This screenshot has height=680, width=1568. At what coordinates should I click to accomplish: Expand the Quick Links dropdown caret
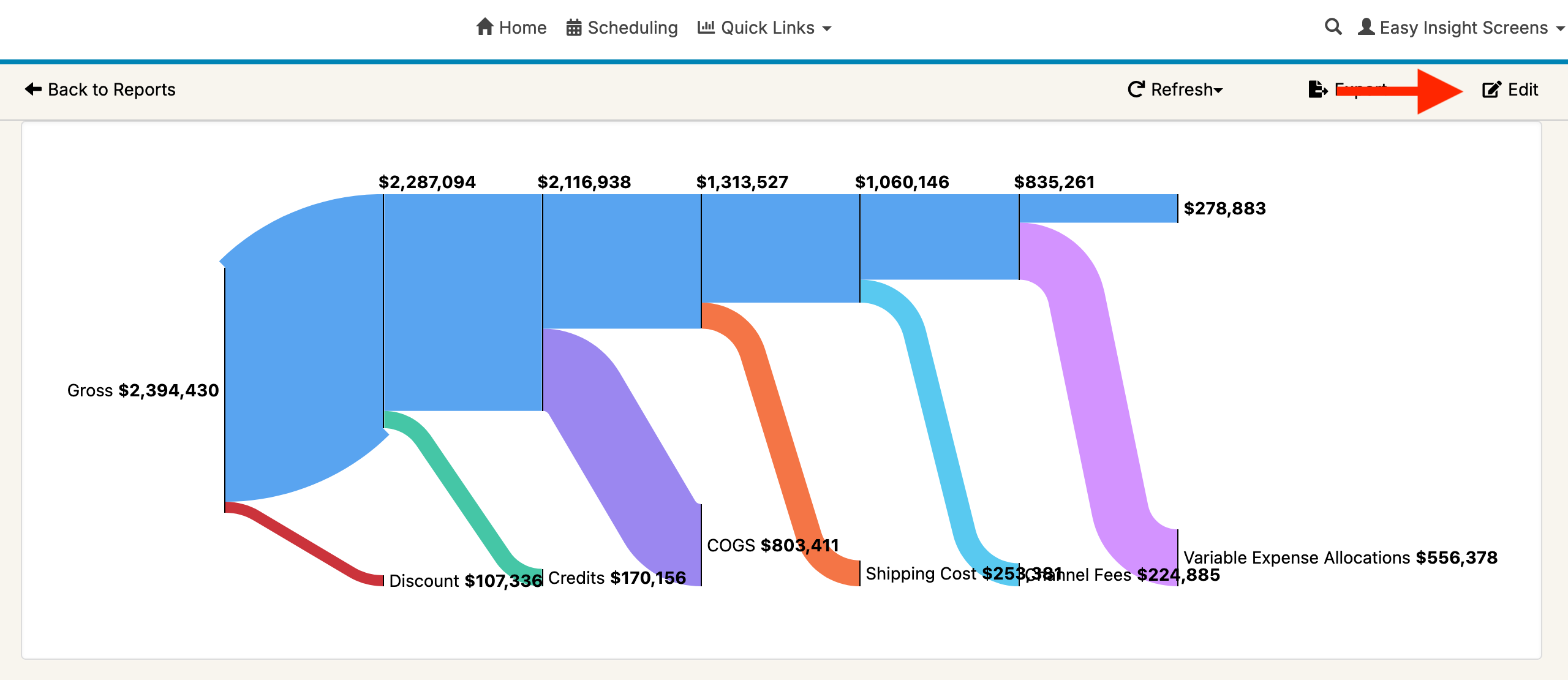[x=827, y=28]
